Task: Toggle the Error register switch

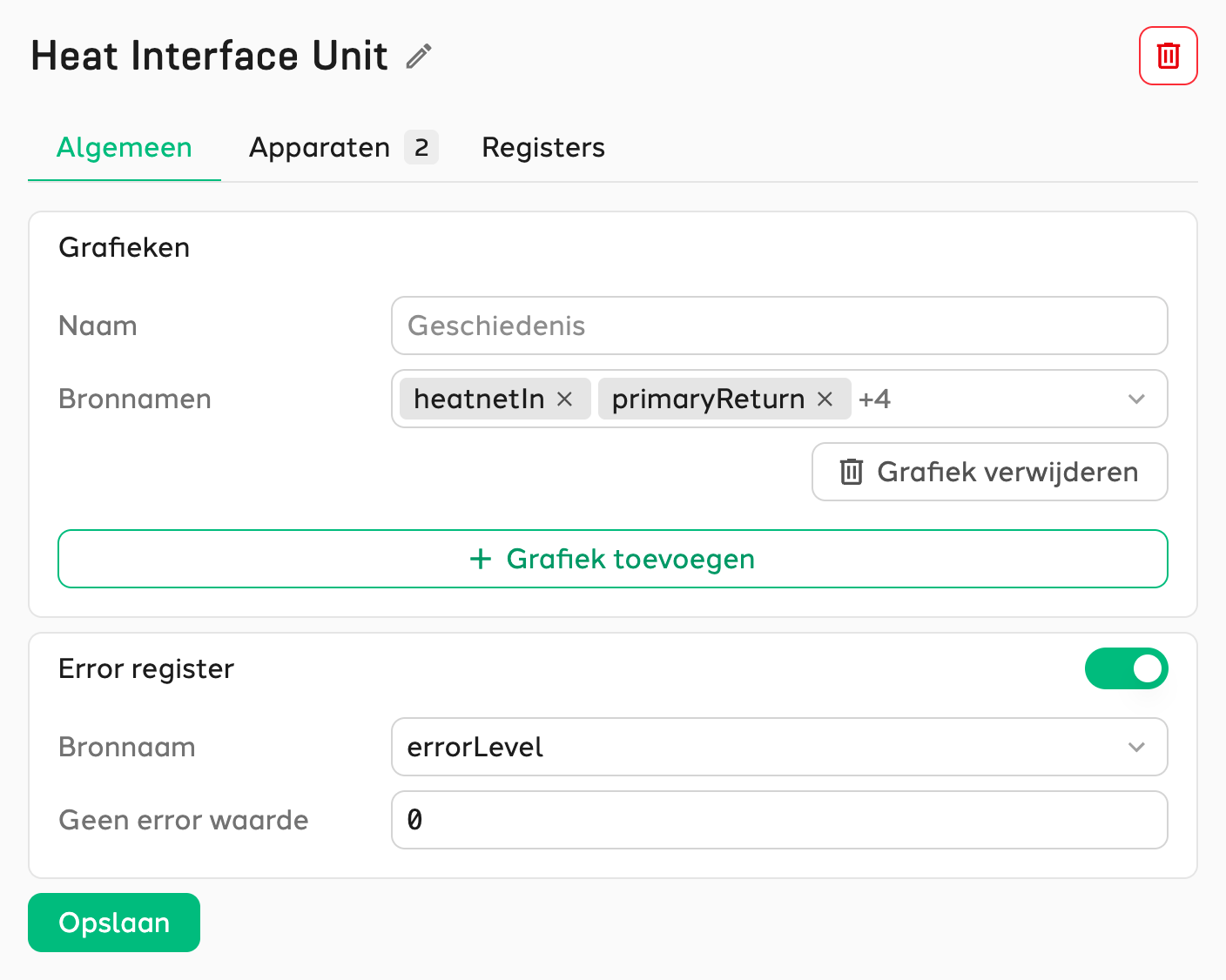Action: click(x=1126, y=668)
